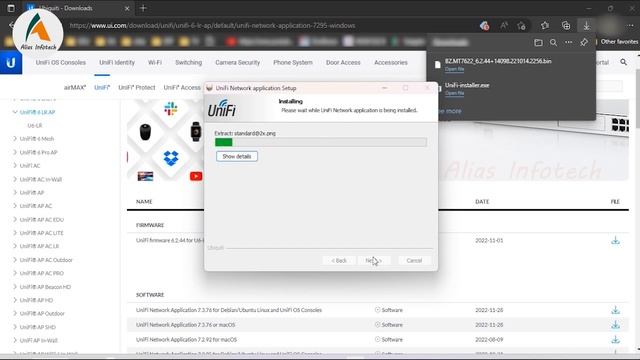The width and height of the screenshot is (640, 360).
Task: Click the tab actions icon at top-left
Action: pyautogui.click(x=11, y=8)
